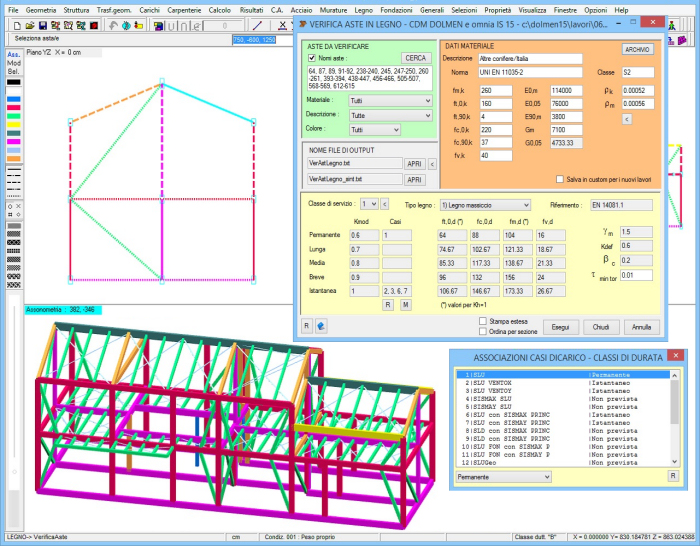Screen dimensions: 700x546
Task: Click the R button beside Permanente dropdown
Action: tap(673, 477)
